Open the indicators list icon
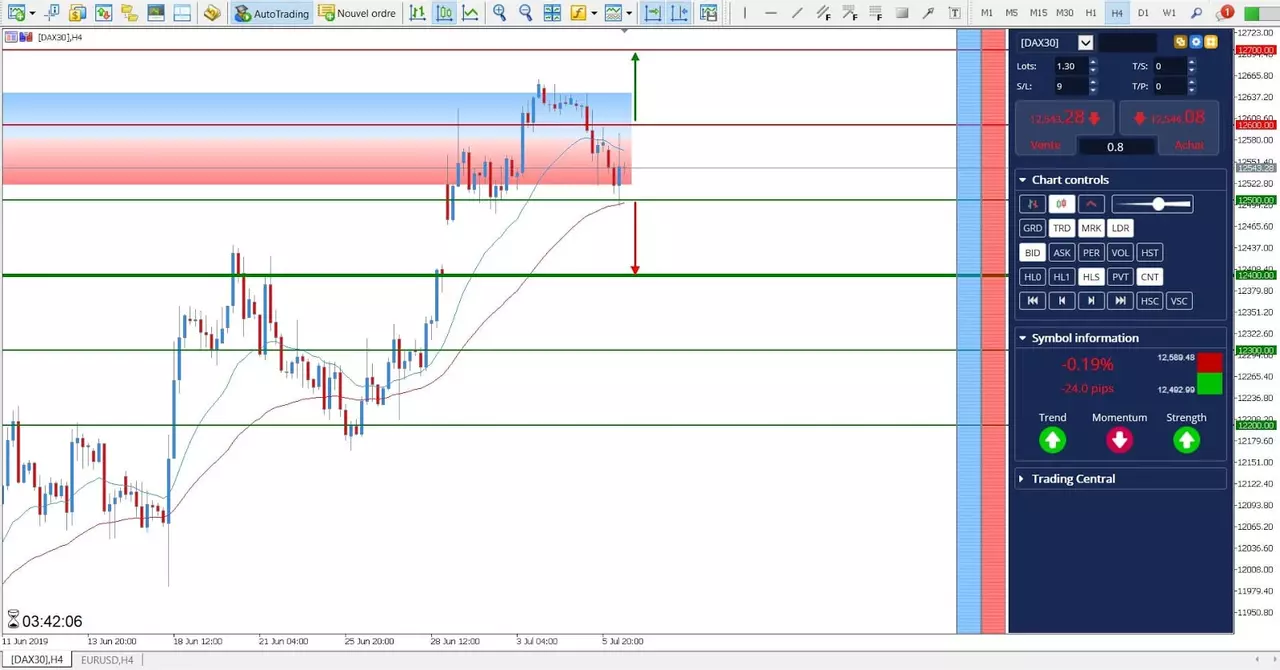 [579, 13]
